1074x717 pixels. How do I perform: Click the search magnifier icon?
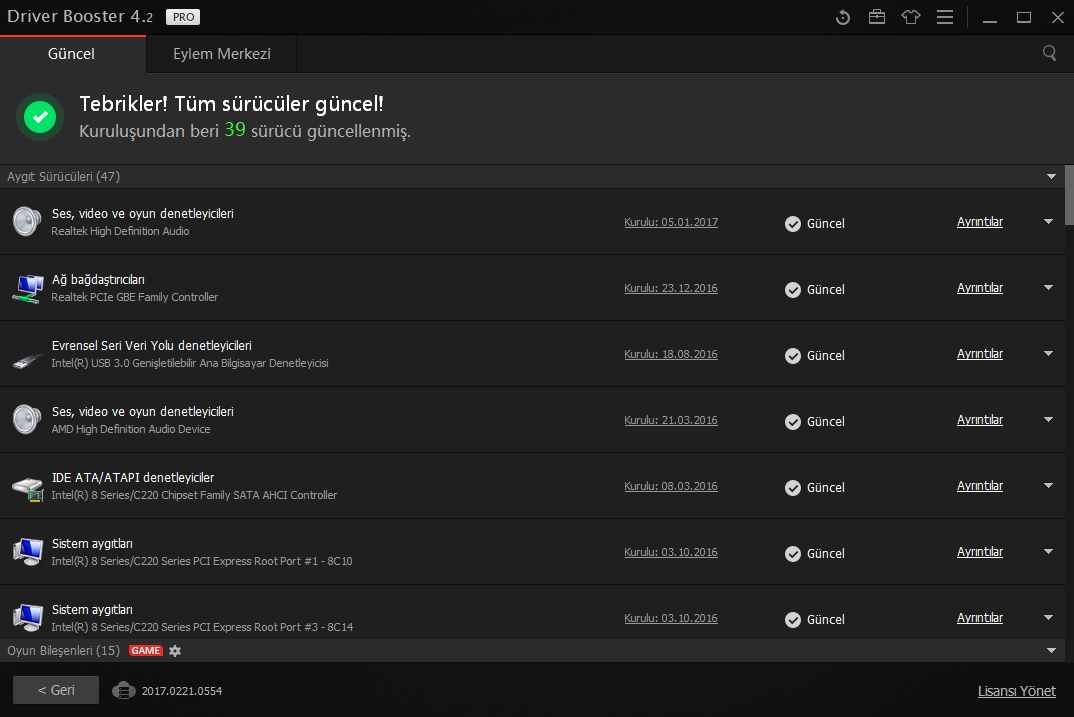point(1049,53)
